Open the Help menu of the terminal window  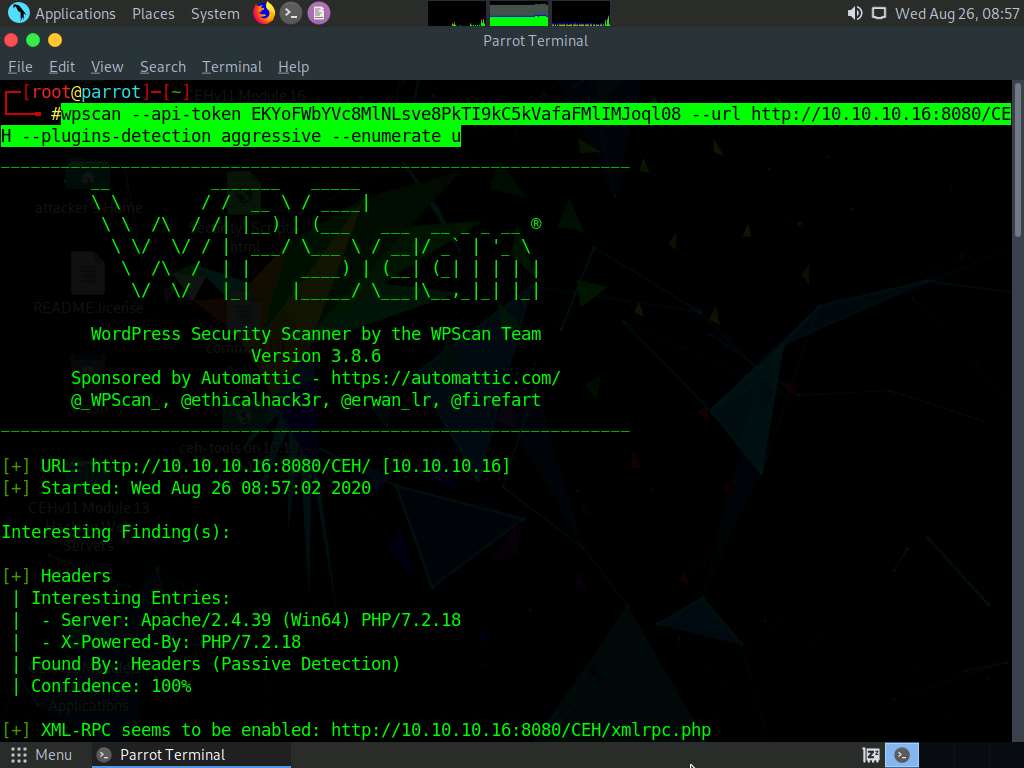point(293,66)
